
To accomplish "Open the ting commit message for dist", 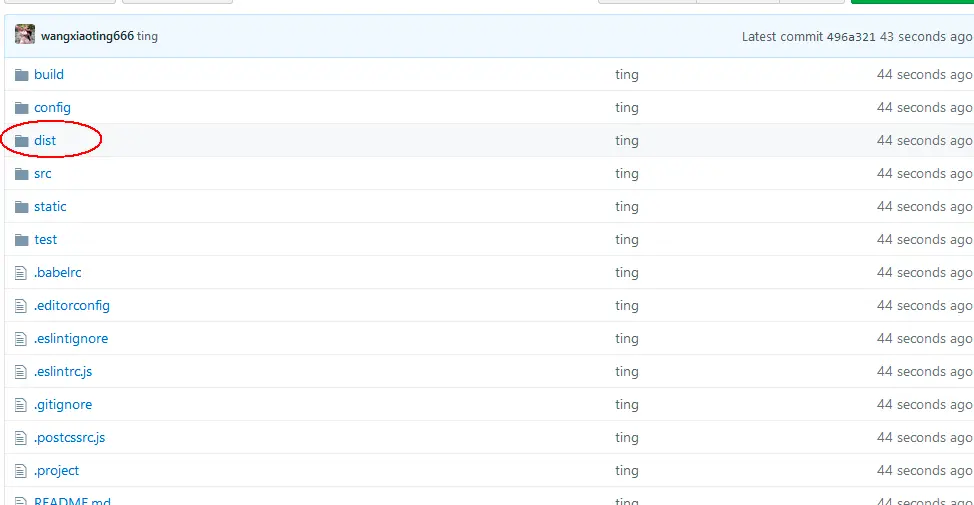I will tap(627, 140).
